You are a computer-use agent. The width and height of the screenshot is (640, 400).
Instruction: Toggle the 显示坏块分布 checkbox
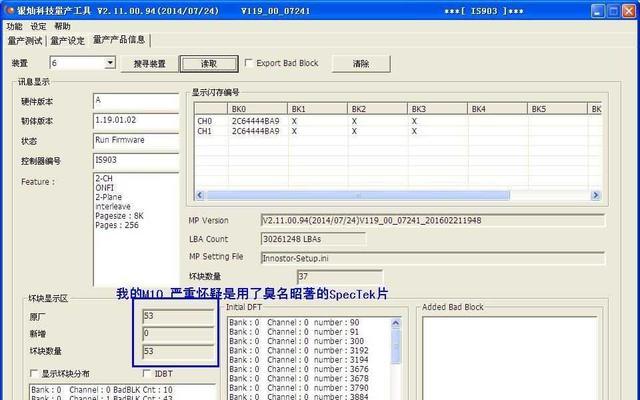pyautogui.click(x=34, y=373)
